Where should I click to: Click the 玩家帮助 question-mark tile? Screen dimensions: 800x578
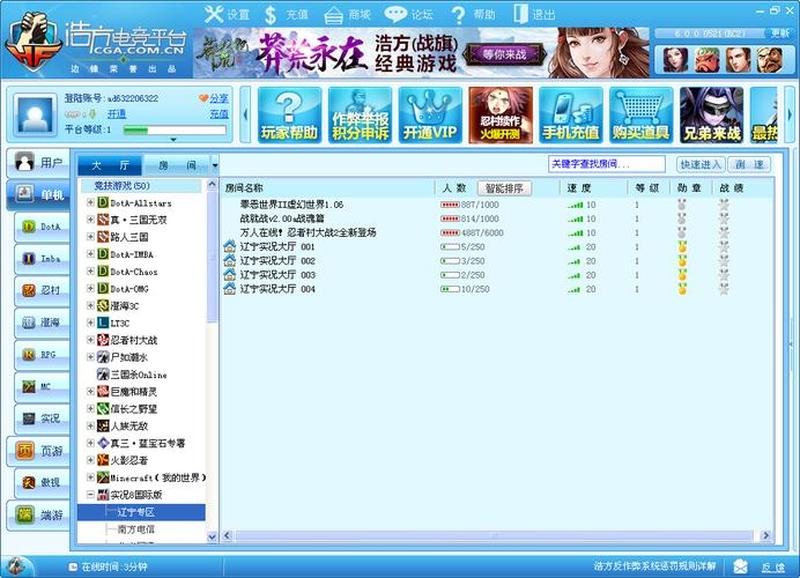coord(289,115)
